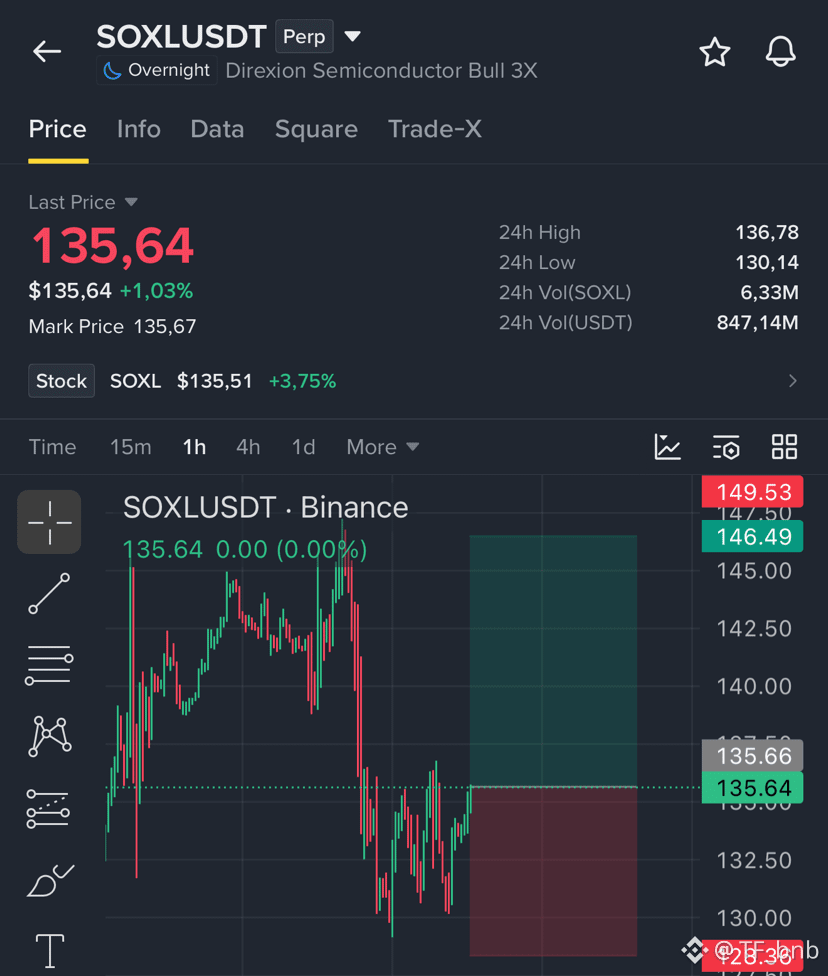Click the 149.53 red price axis label

coord(753,492)
